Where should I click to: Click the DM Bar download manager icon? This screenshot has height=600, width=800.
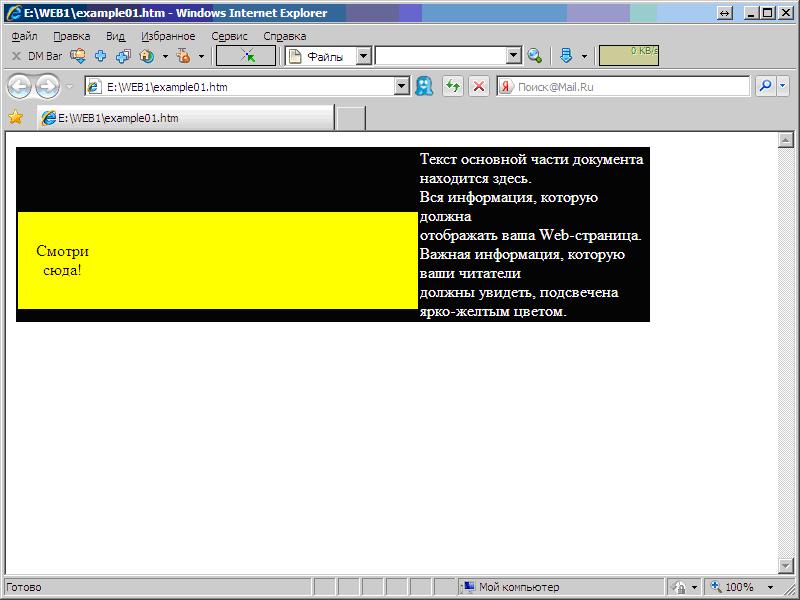point(78,56)
